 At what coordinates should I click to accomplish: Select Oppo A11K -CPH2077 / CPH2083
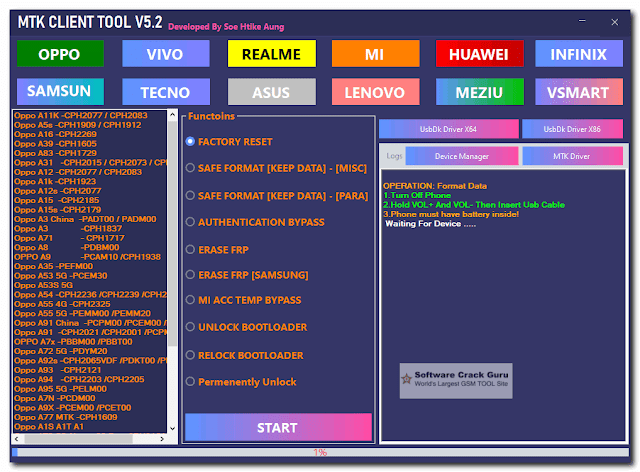(x=81, y=115)
